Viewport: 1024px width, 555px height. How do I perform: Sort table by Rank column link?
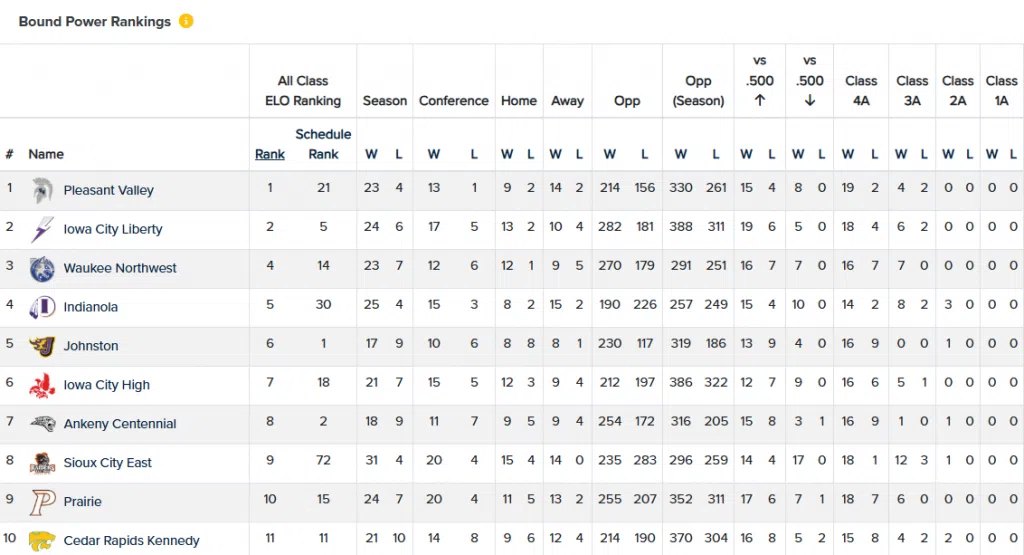[270, 154]
